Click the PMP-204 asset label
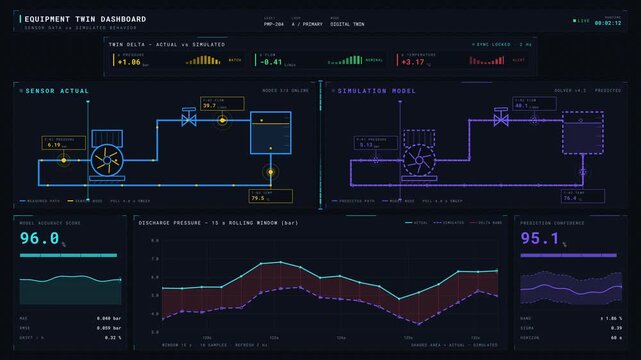This screenshot has height=360, width=641. [273, 24]
